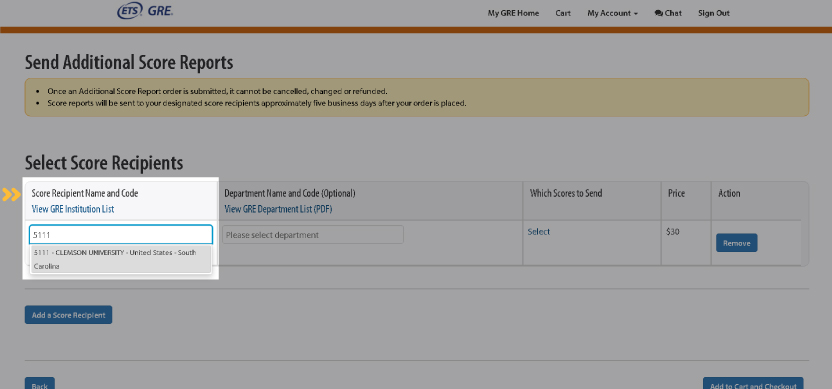Click the Price column header
This screenshot has height=389, width=832.
coord(676,193)
